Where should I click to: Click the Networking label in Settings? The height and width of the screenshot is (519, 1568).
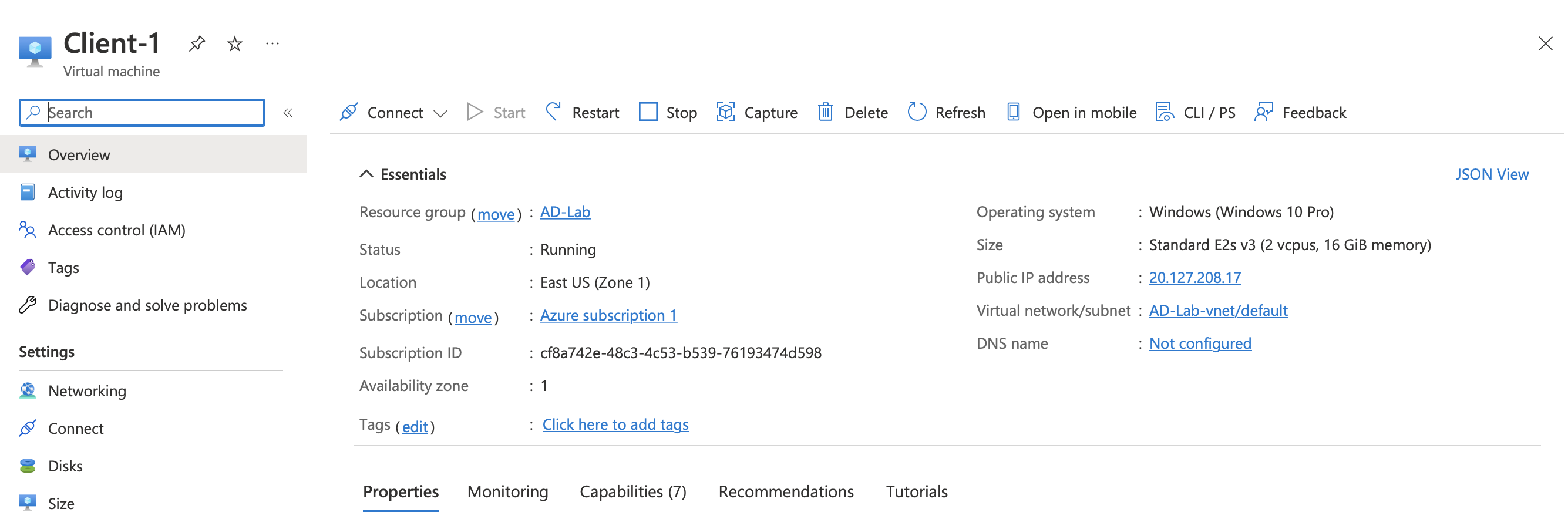pyautogui.click(x=87, y=390)
